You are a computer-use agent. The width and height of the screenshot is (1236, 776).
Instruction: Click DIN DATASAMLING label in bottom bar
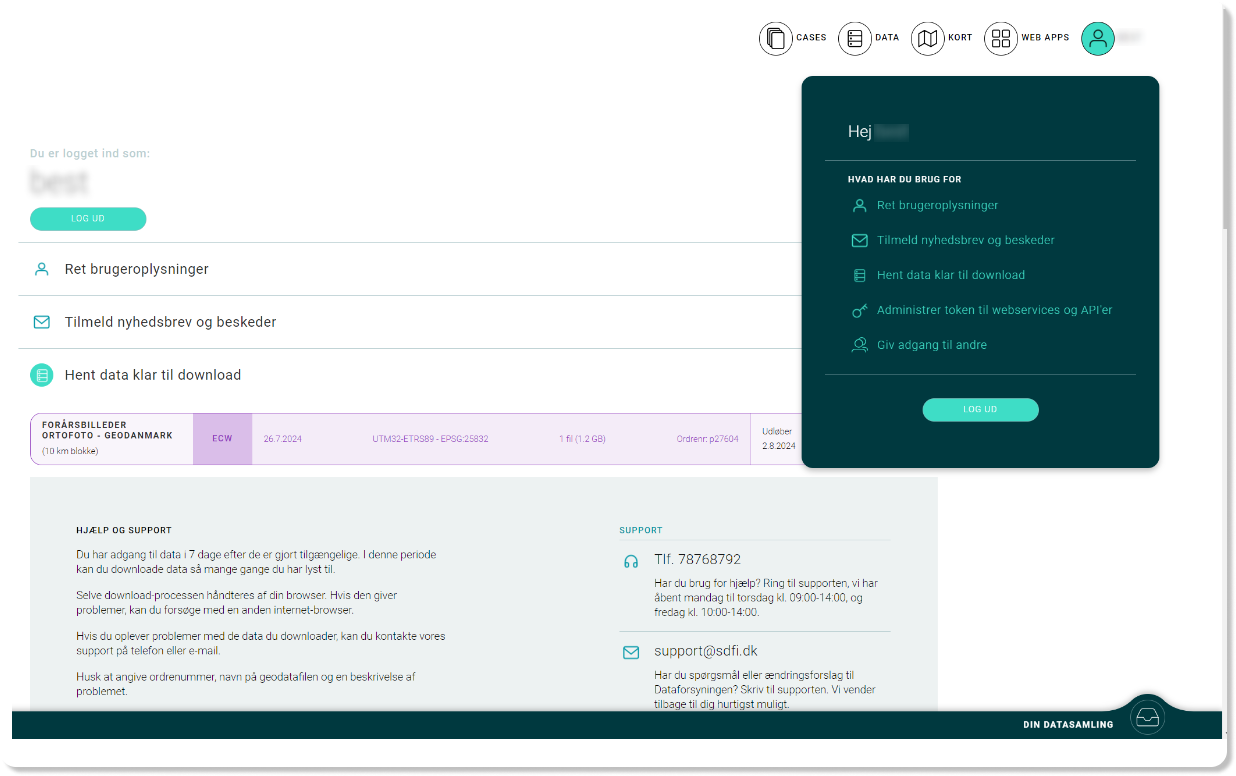pyautogui.click(x=1068, y=725)
